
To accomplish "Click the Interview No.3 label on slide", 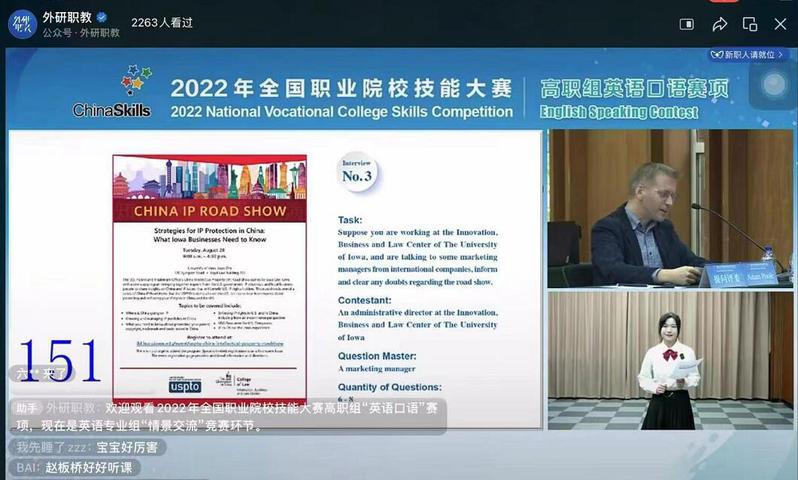I will 357,173.
